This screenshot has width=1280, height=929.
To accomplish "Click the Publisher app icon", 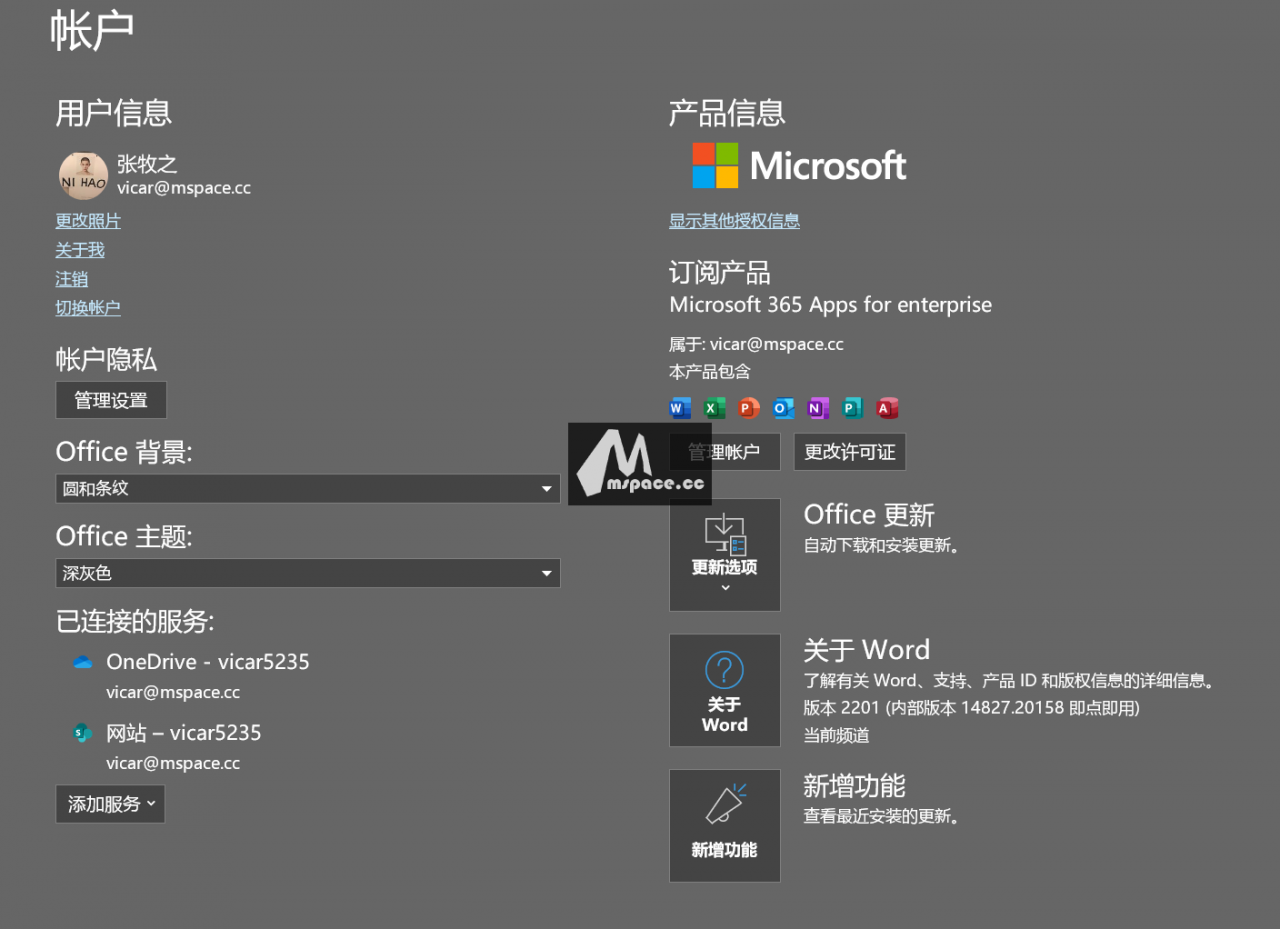I will click(x=852, y=408).
